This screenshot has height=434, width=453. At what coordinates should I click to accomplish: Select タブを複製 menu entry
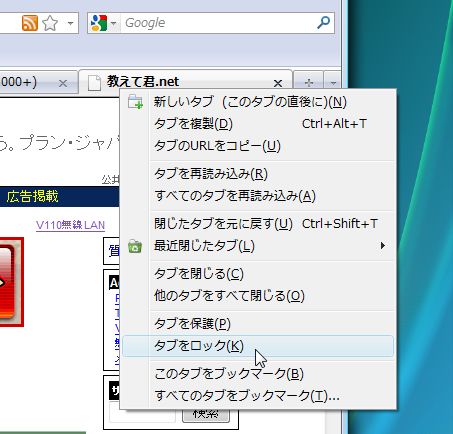coord(258,124)
